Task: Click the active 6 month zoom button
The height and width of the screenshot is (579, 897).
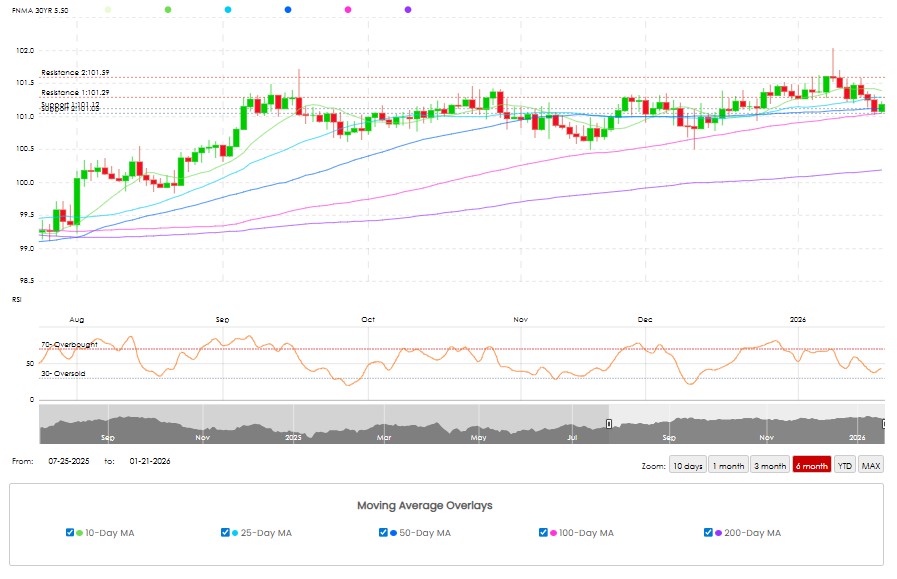Action: pyautogui.click(x=812, y=466)
